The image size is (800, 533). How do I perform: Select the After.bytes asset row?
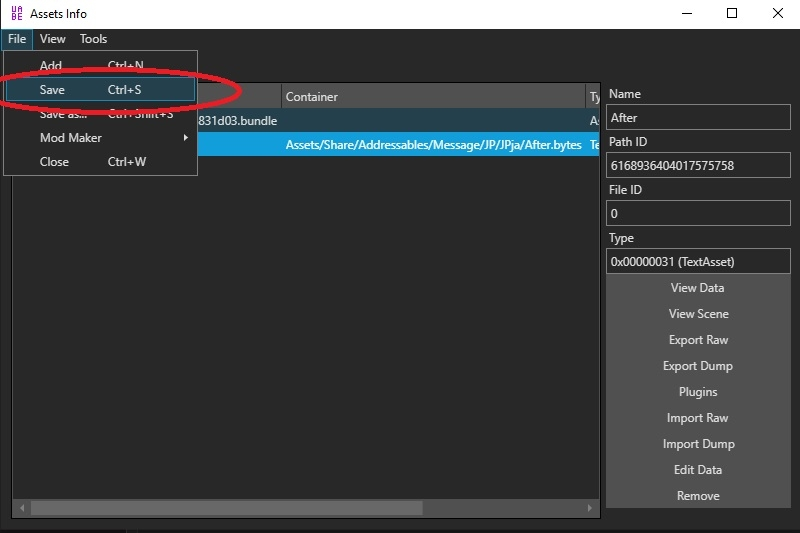pyautogui.click(x=432, y=145)
